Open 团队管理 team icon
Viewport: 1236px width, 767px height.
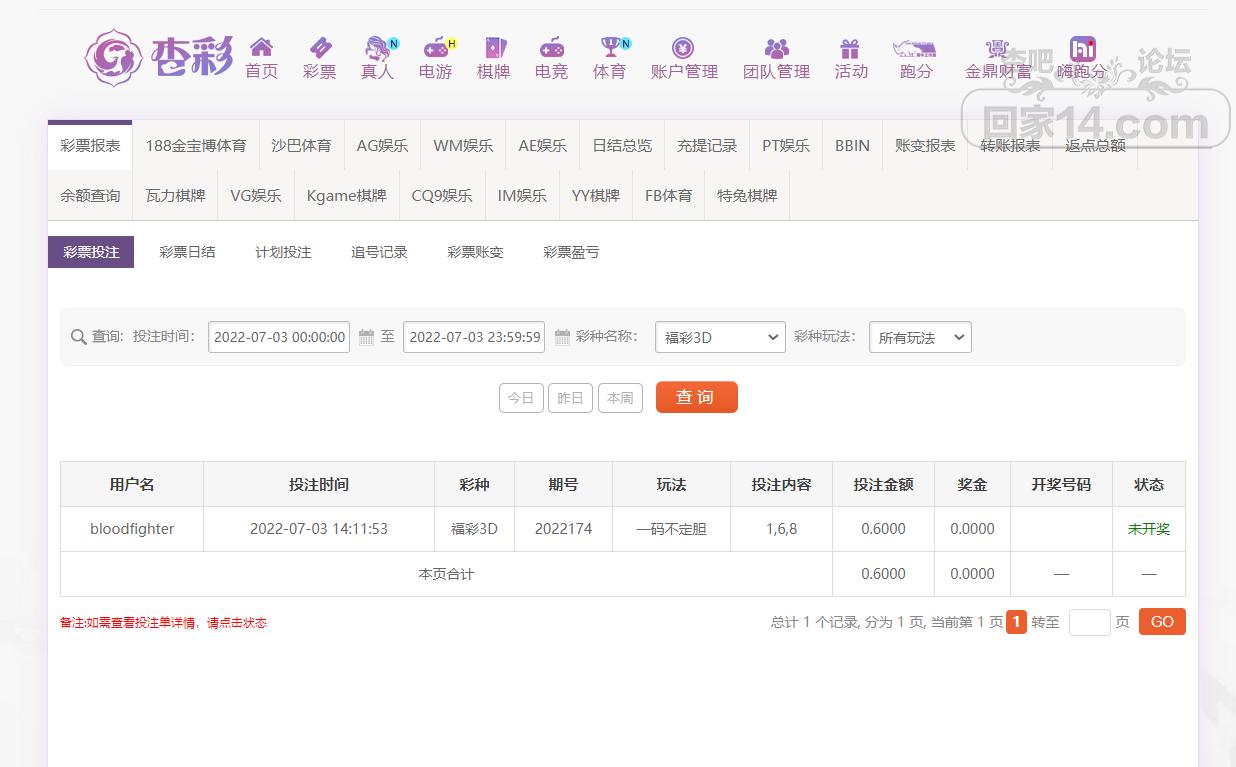pyautogui.click(x=776, y=47)
